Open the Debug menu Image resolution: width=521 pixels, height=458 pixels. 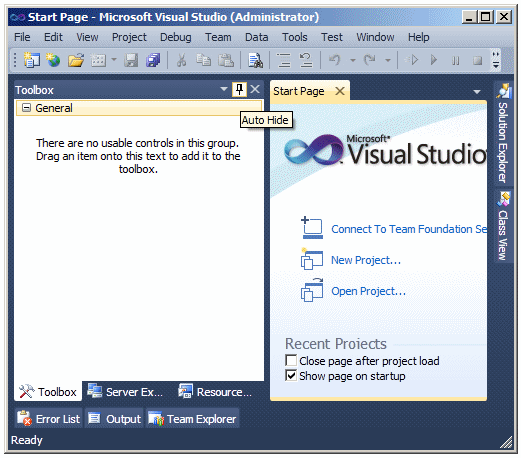pyautogui.click(x=176, y=37)
